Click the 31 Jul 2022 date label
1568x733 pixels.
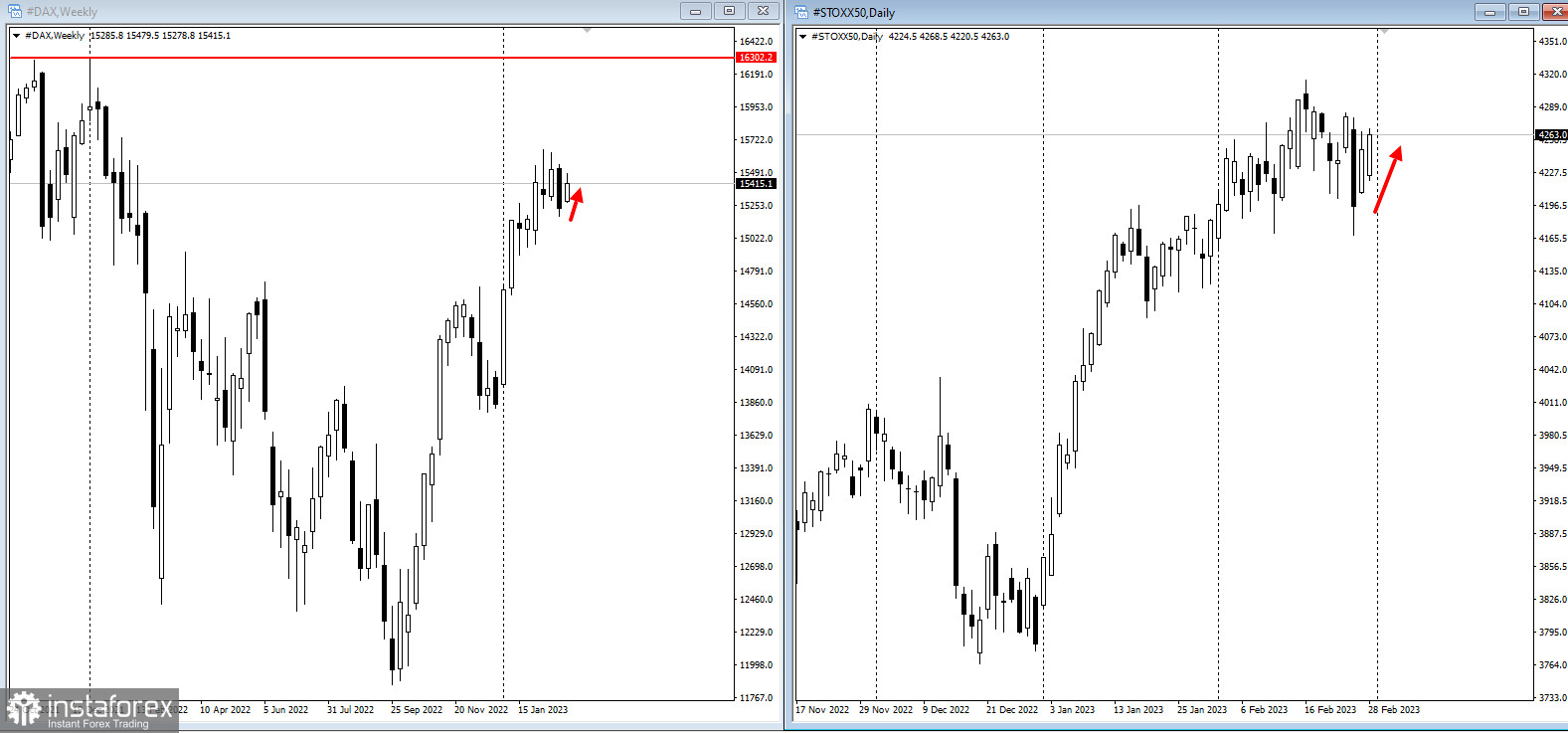[350, 710]
